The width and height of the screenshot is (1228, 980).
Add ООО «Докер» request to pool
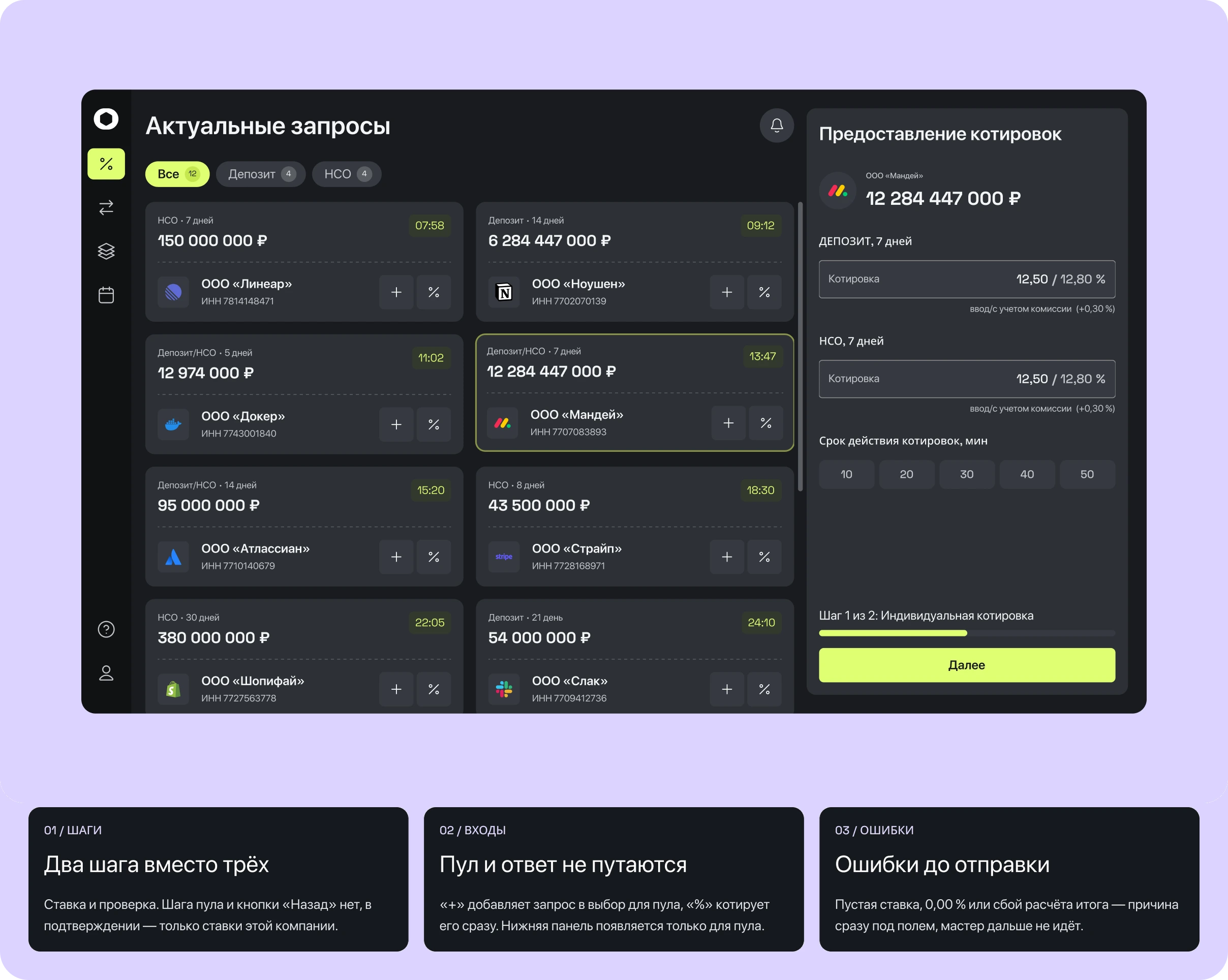click(396, 424)
